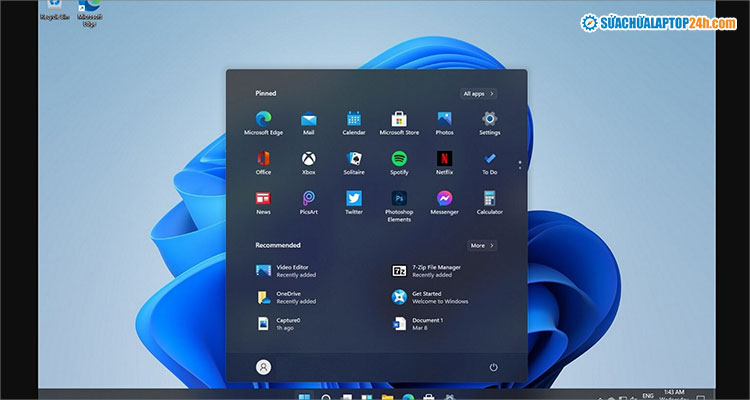This screenshot has width=750, height=400.
Task: Open Microsoft Store from pinned apps
Action: click(x=399, y=123)
